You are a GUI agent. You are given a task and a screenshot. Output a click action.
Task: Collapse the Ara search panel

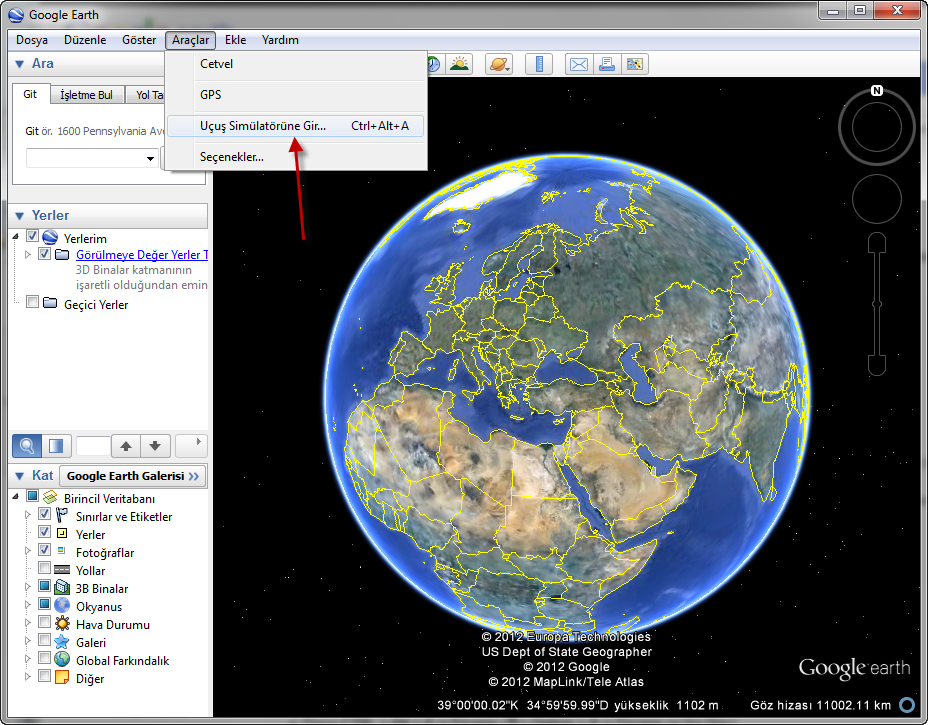coord(19,64)
